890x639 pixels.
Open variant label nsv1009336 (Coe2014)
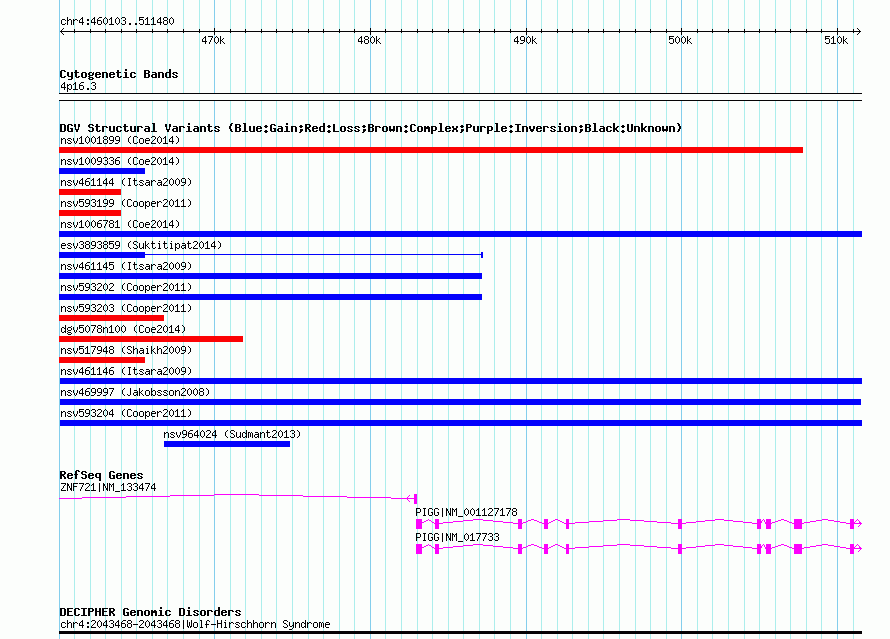[120, 161]
